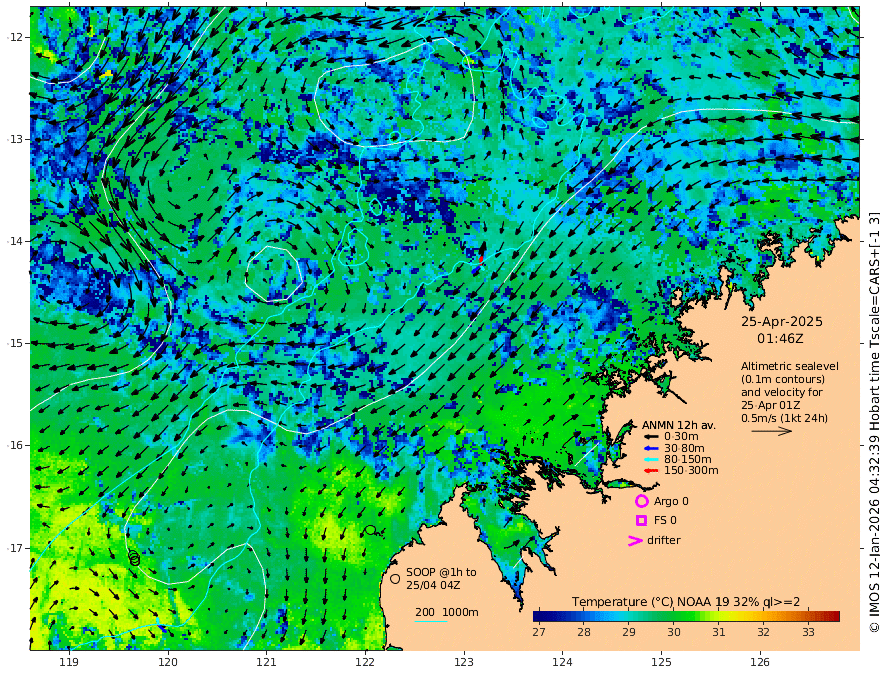Click the small closed white contour near 121°E
Screen dimensions: 880x680
pyautogui.click(x=274, y=274)
